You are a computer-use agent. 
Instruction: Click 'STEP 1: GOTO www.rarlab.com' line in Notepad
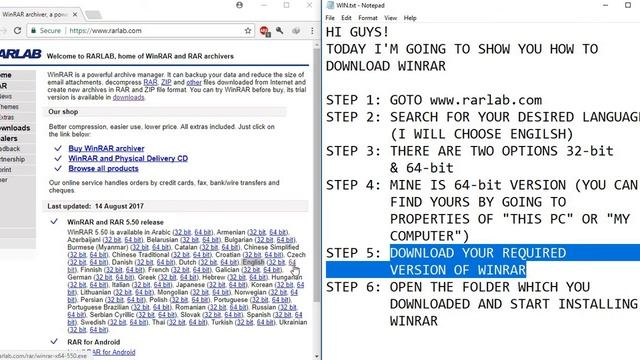[x=434, y=100]
